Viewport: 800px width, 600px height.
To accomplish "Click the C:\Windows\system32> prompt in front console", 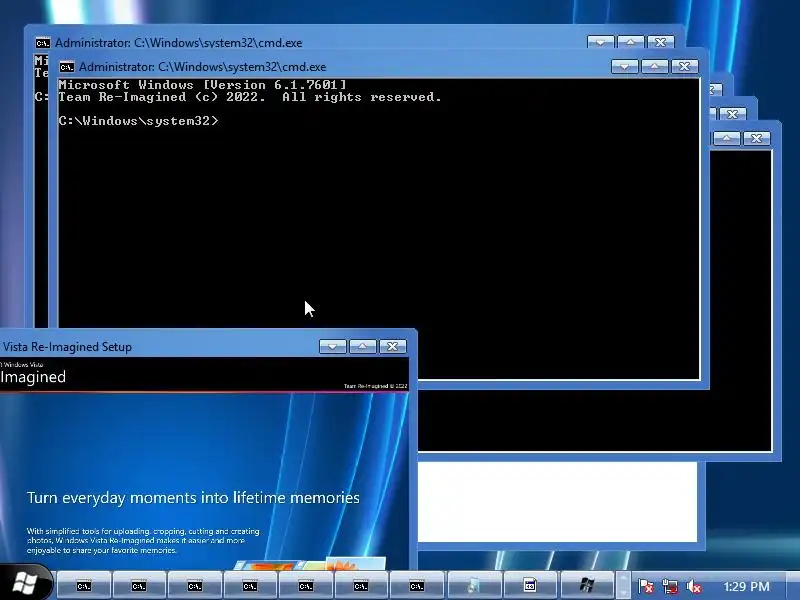I will coord(138,121).
